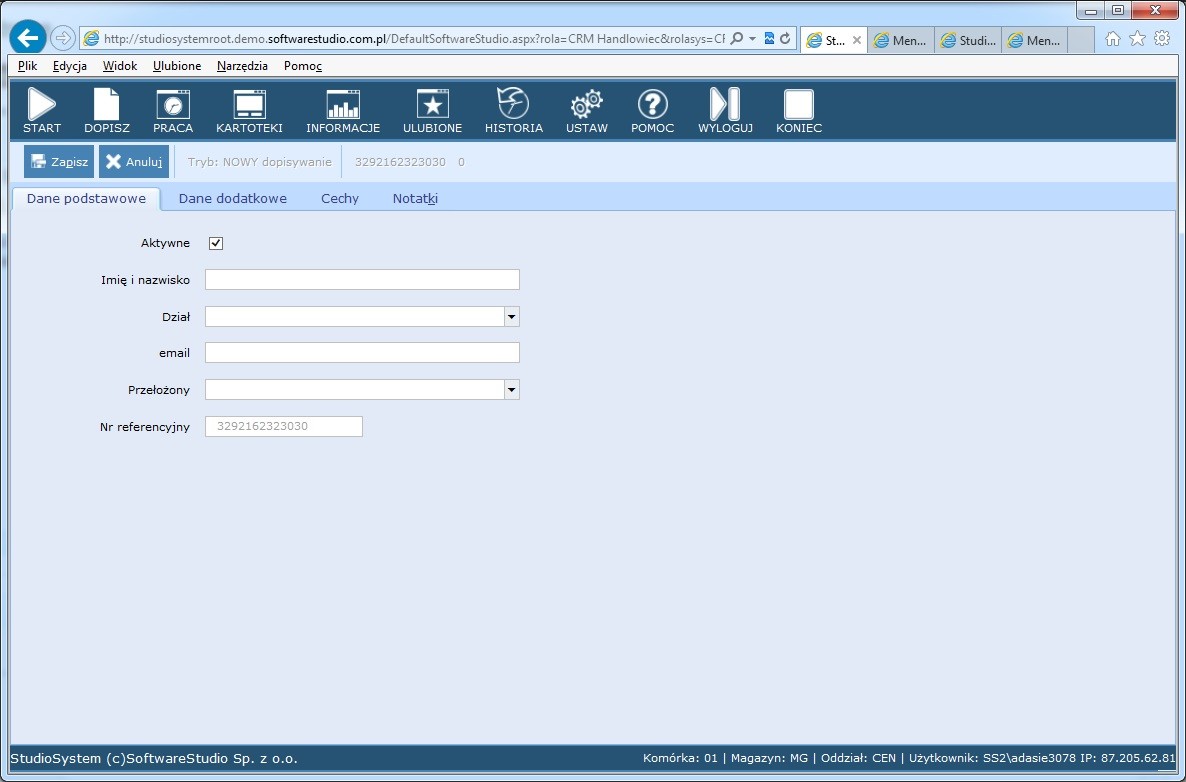Open the Widok menu
The image size is (1186, 782).
pos(120,66)
